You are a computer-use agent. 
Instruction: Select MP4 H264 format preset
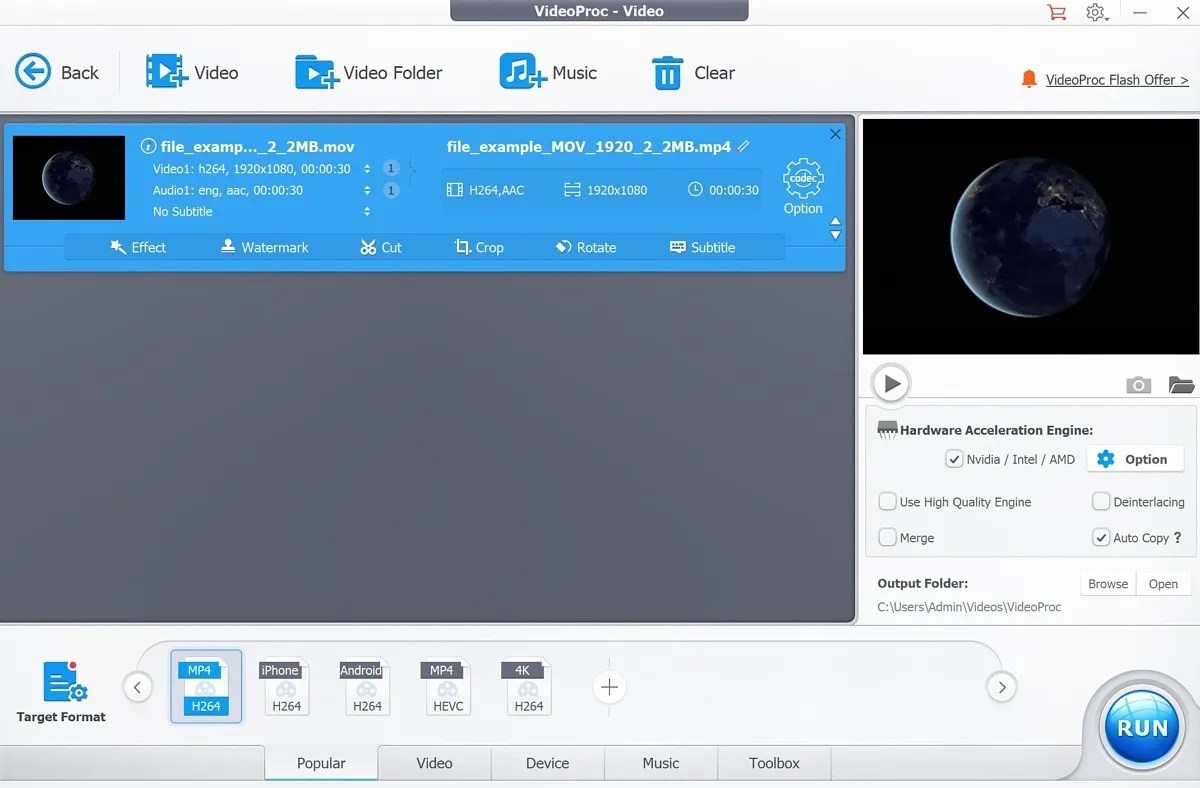[x=205, y=687]
